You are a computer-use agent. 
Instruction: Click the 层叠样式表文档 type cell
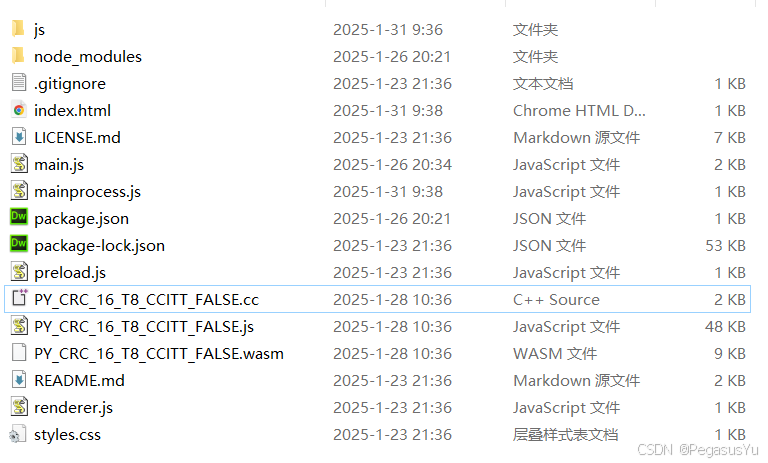tap(565, 435)
